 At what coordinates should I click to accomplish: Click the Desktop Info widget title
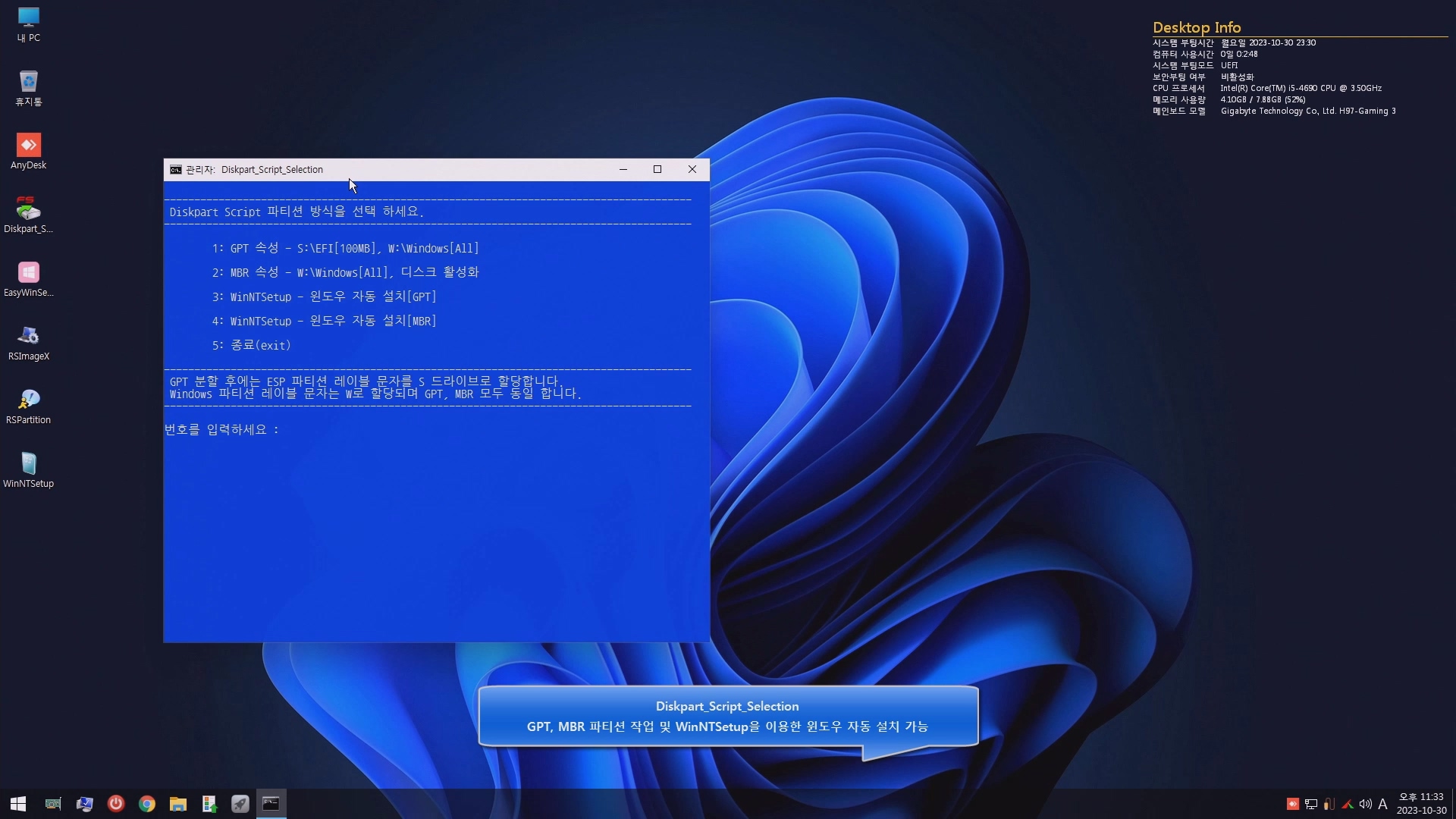click(1197, 27)
